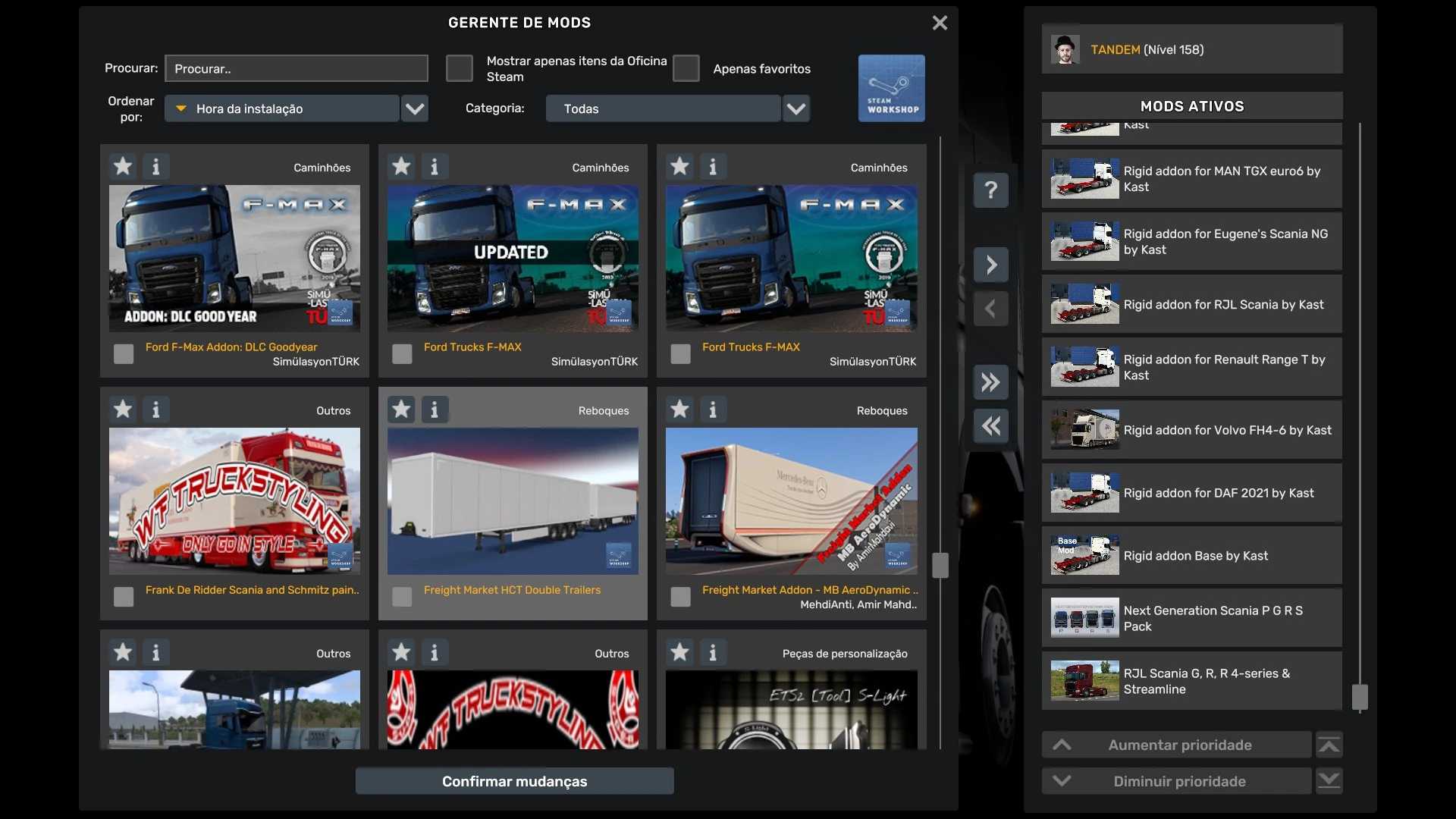Expand the Categoria dropdown arrow

795,108
